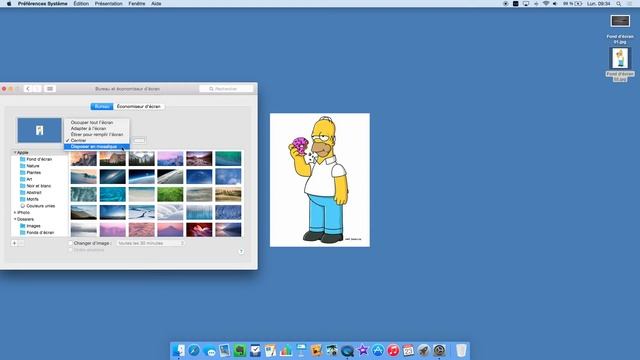Screen dimensions: 640x360
Task: Open the Aide menu
Action: [156, 3]
